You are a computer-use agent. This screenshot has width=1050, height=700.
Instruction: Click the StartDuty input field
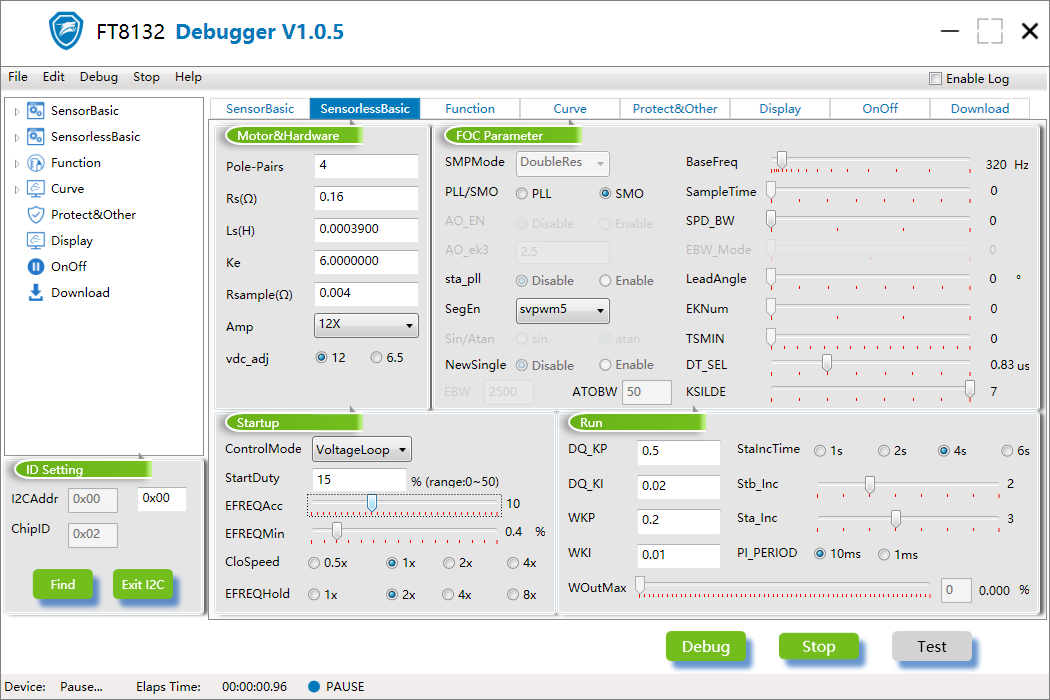[x=359, y=480]
